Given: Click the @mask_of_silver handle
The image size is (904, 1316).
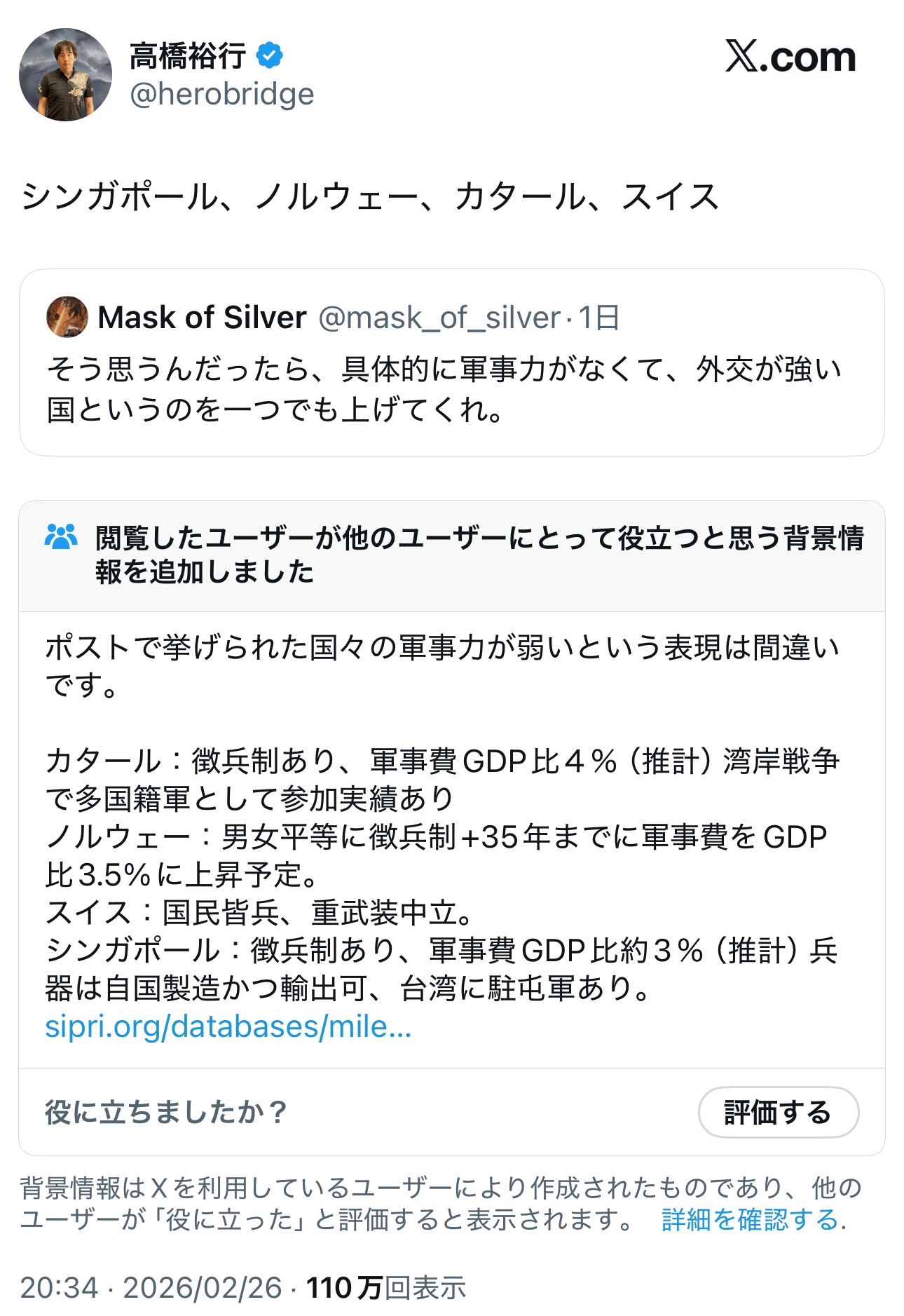Looking at the screenshot, I should [x=439, y=318].
